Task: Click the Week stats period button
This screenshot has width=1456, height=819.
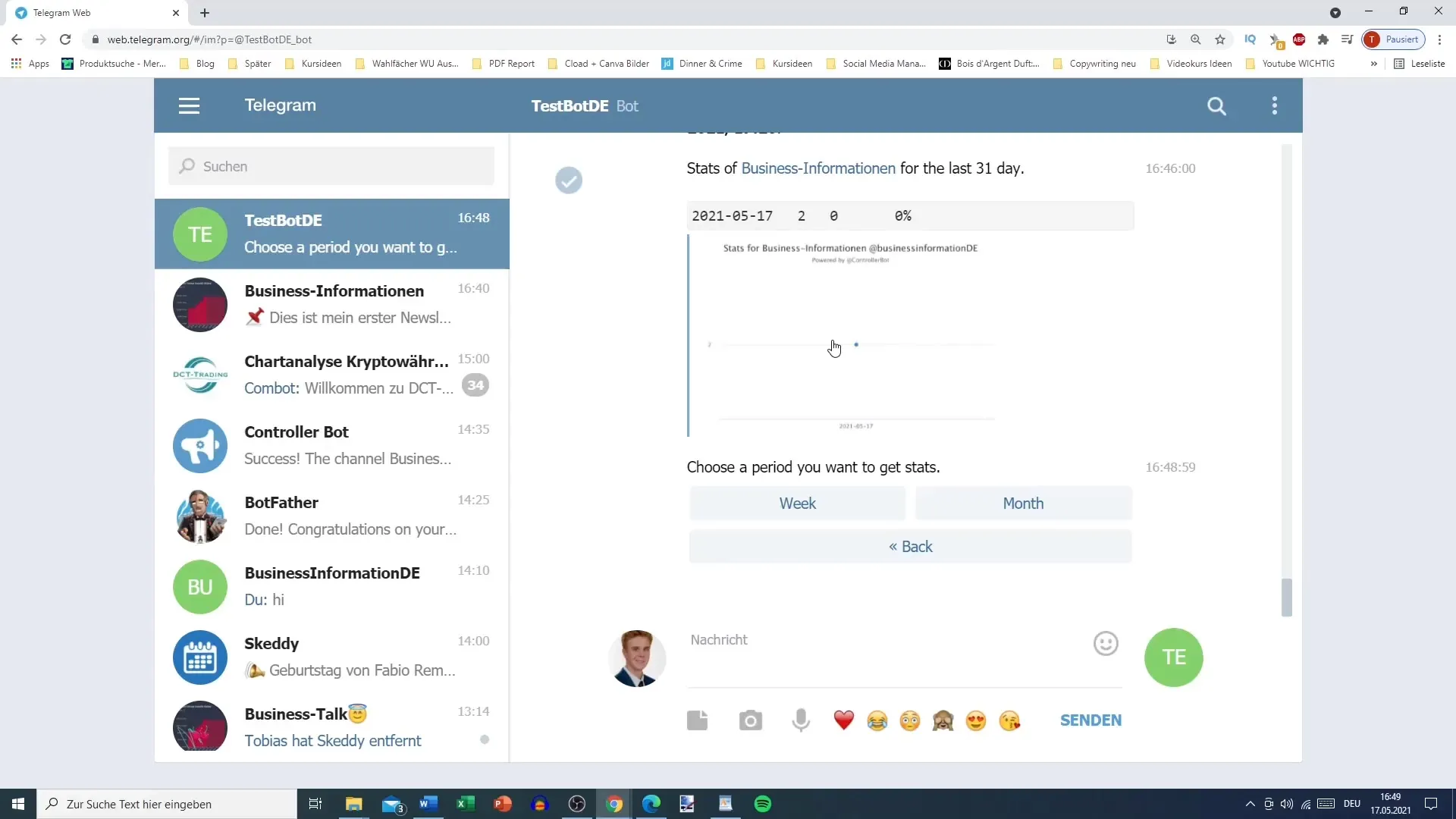Action: coord(797,503)
